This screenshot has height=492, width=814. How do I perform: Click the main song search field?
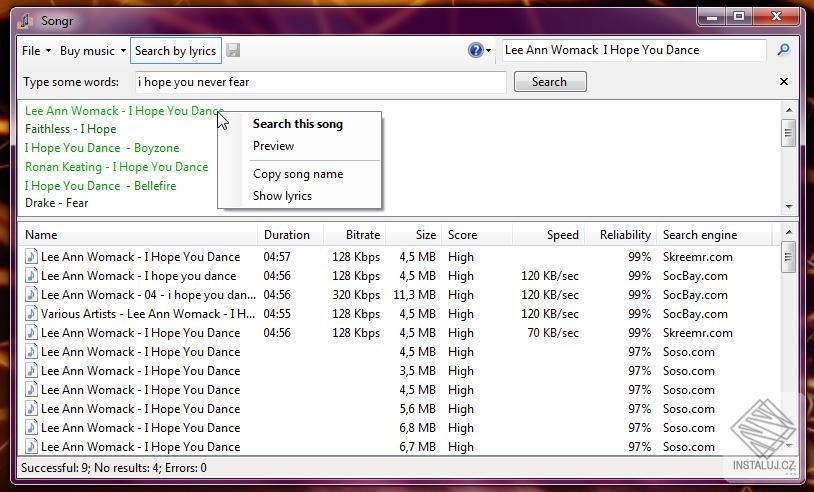click(633, 50)
